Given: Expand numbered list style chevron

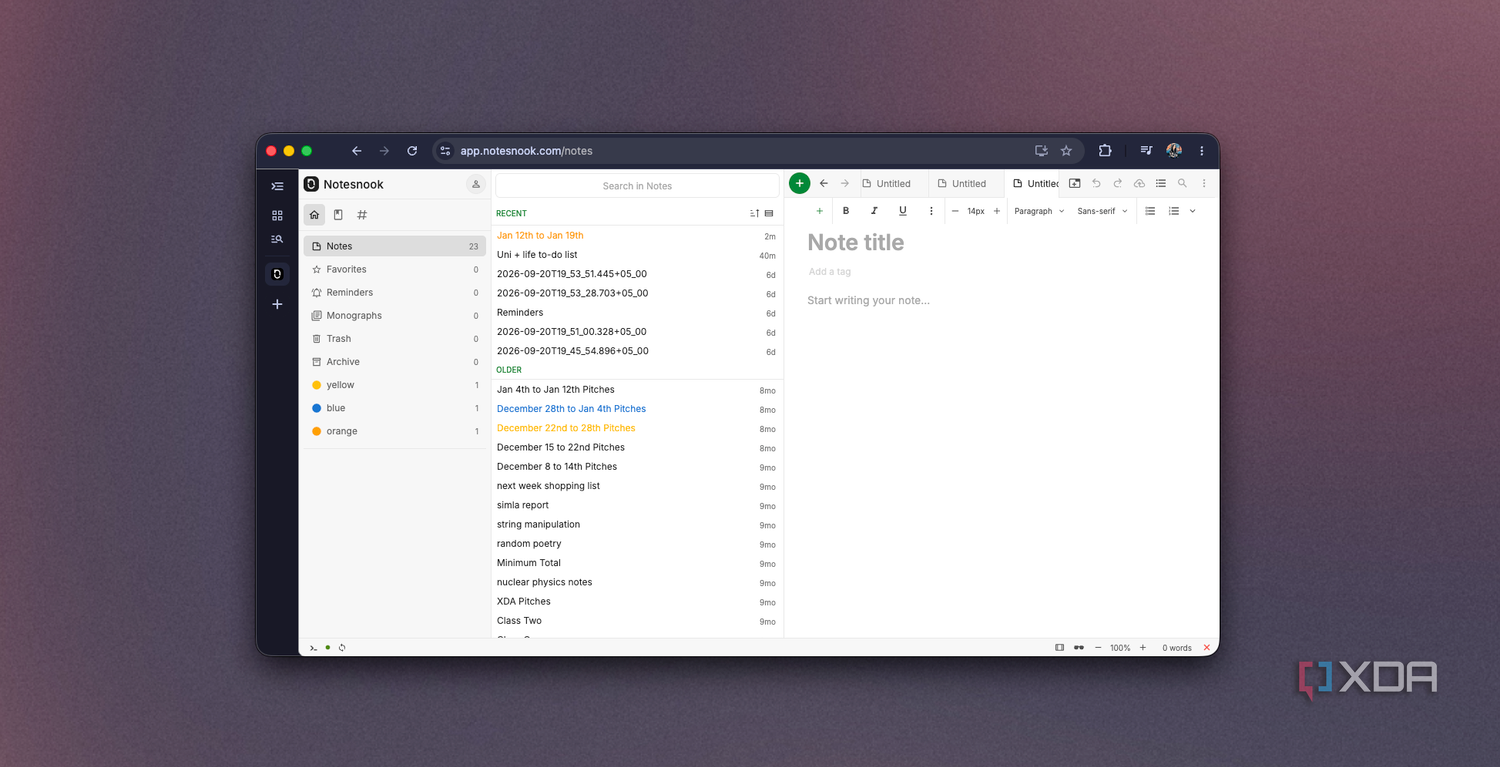Looking at the screenshot, I should coord(1192,211).
